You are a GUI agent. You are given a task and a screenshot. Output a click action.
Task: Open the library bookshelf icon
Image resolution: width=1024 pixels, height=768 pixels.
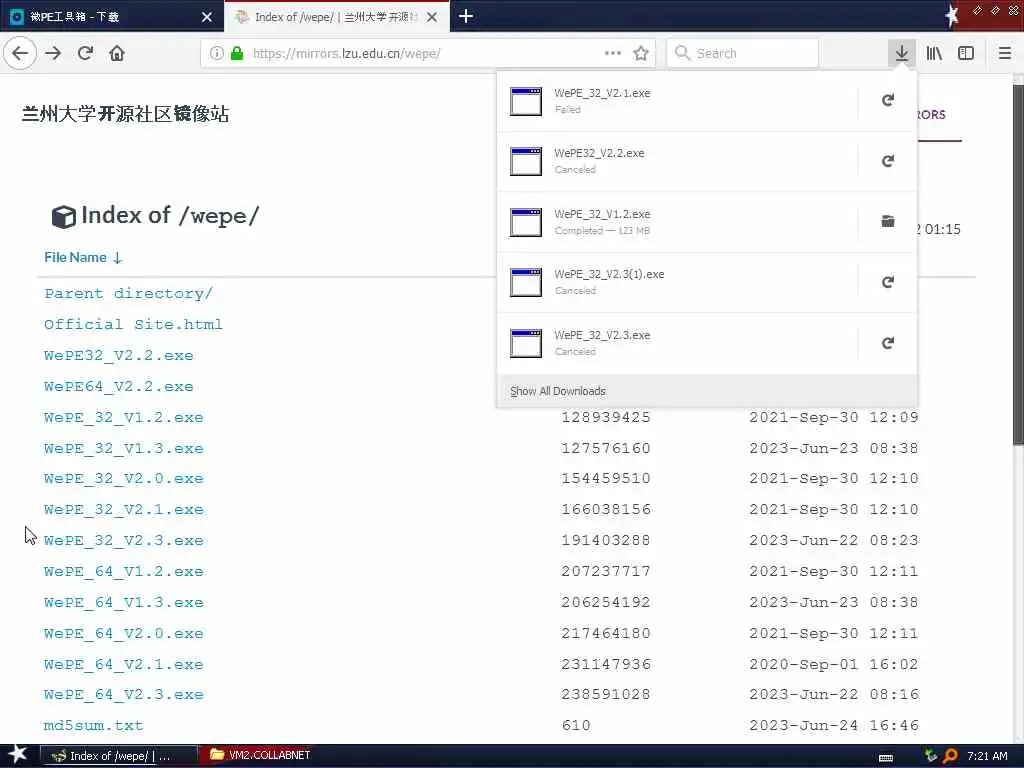(x=934, y=53)
